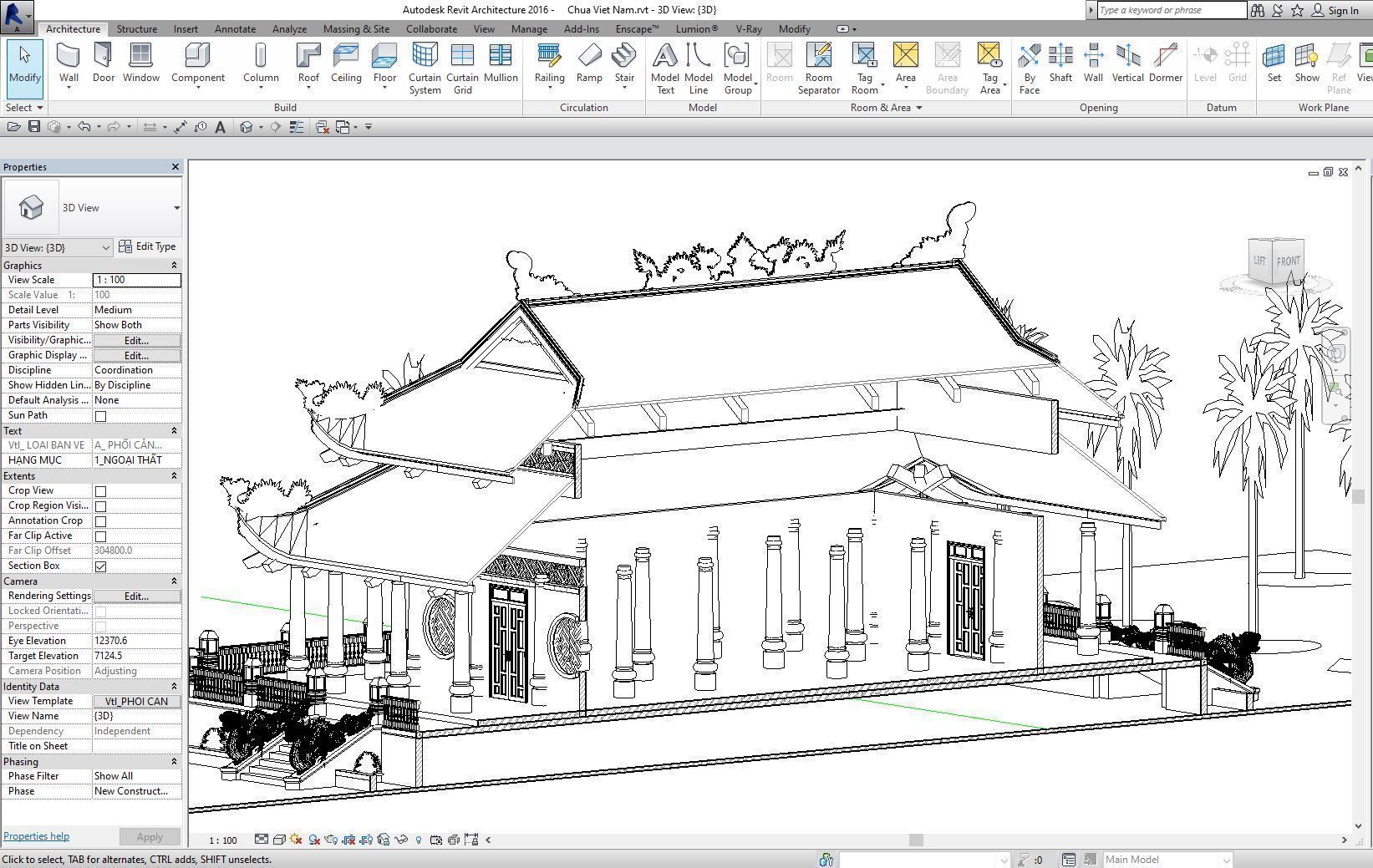Select the Ramp tool

point(589,63)
